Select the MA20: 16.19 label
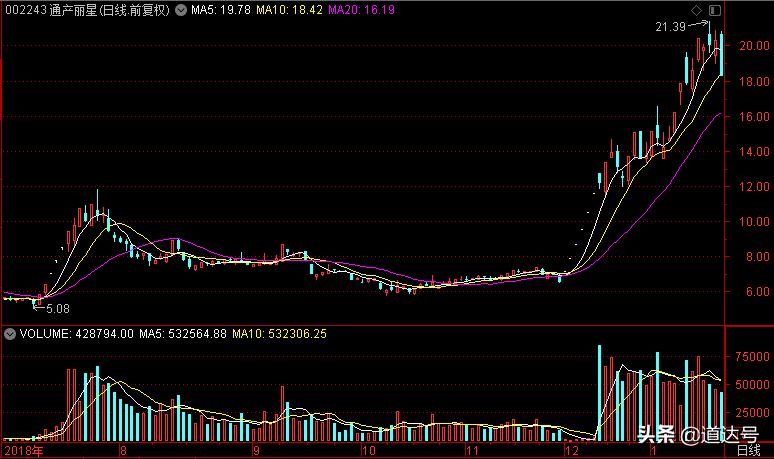Image resolution: width=774 pixels, height=459 pixels. click(361, 10)
